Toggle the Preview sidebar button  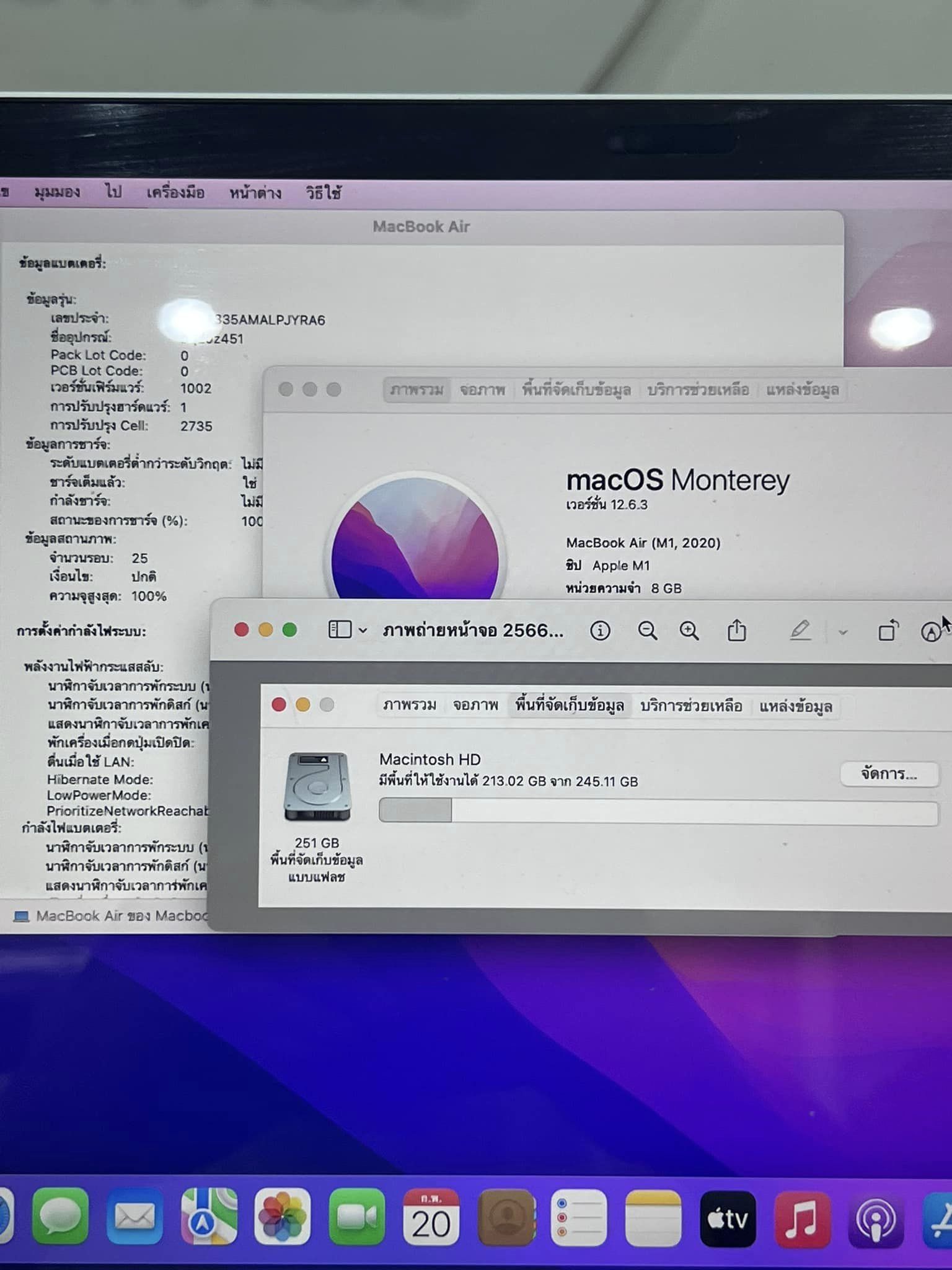340,631
